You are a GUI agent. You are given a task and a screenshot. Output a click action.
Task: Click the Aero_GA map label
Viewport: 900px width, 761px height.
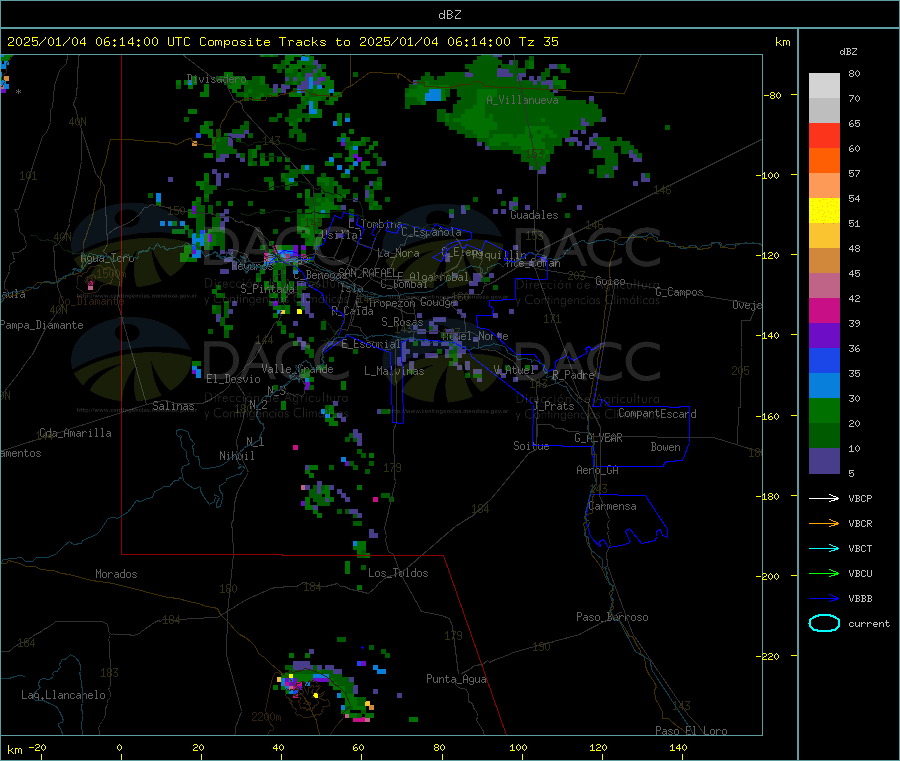[597, 471]
